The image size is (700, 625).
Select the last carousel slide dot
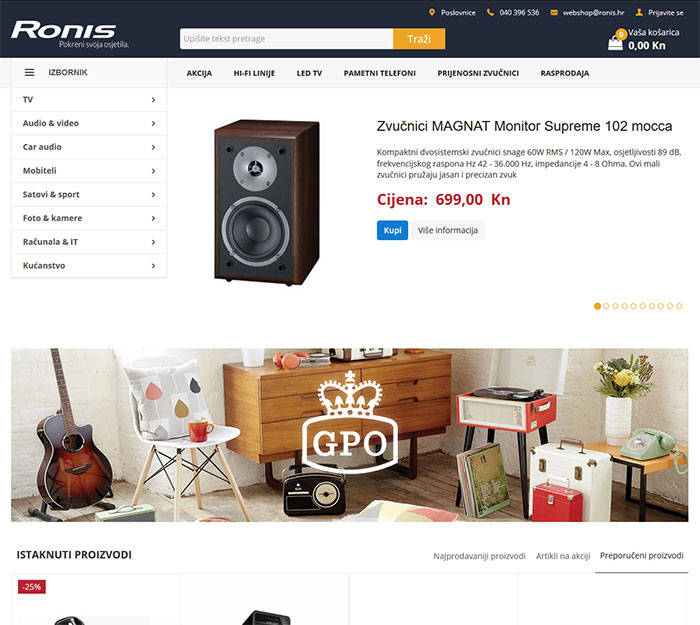click(679, 306)
